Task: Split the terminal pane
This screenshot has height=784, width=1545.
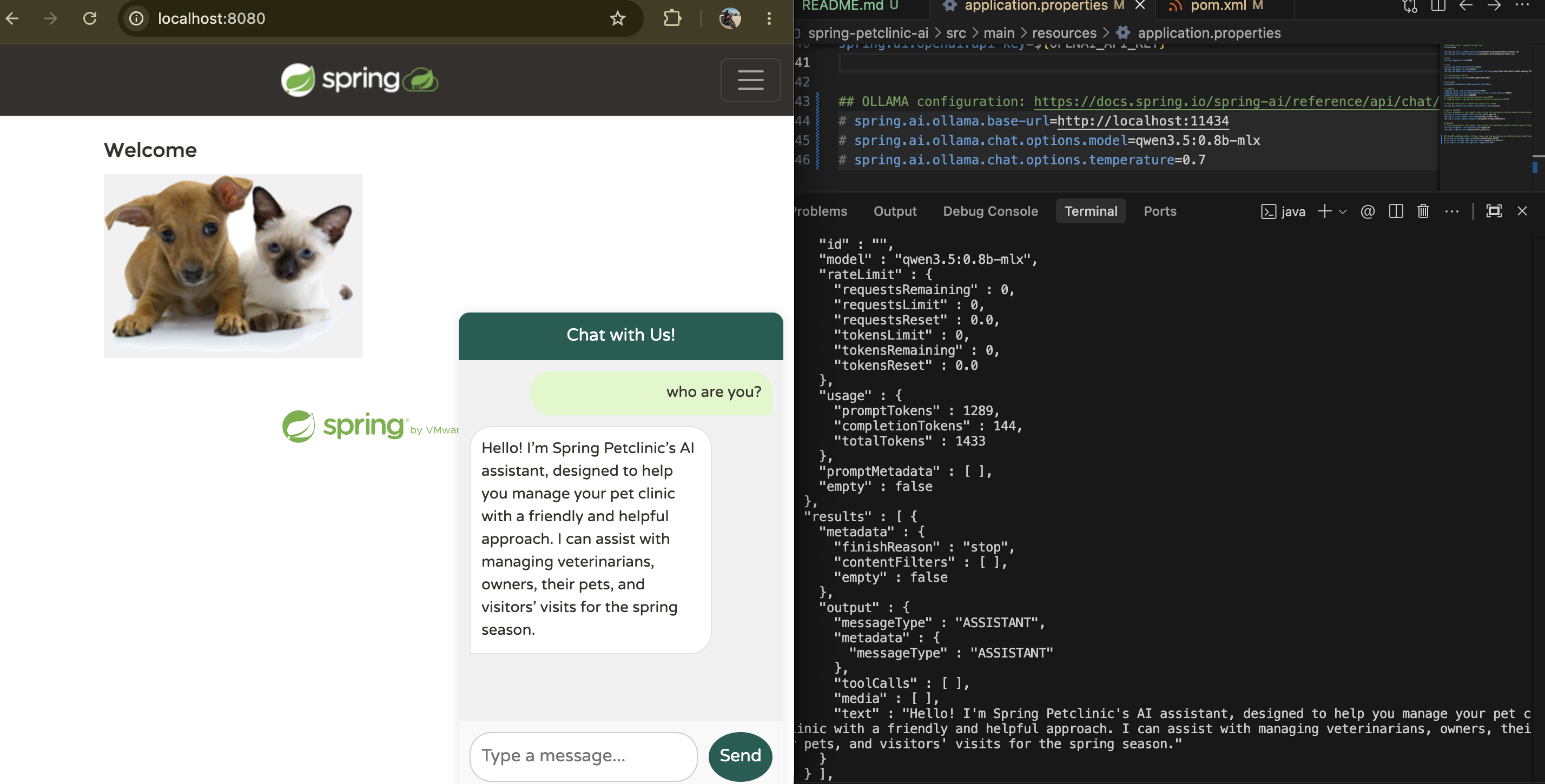Action: [1396, 211]
